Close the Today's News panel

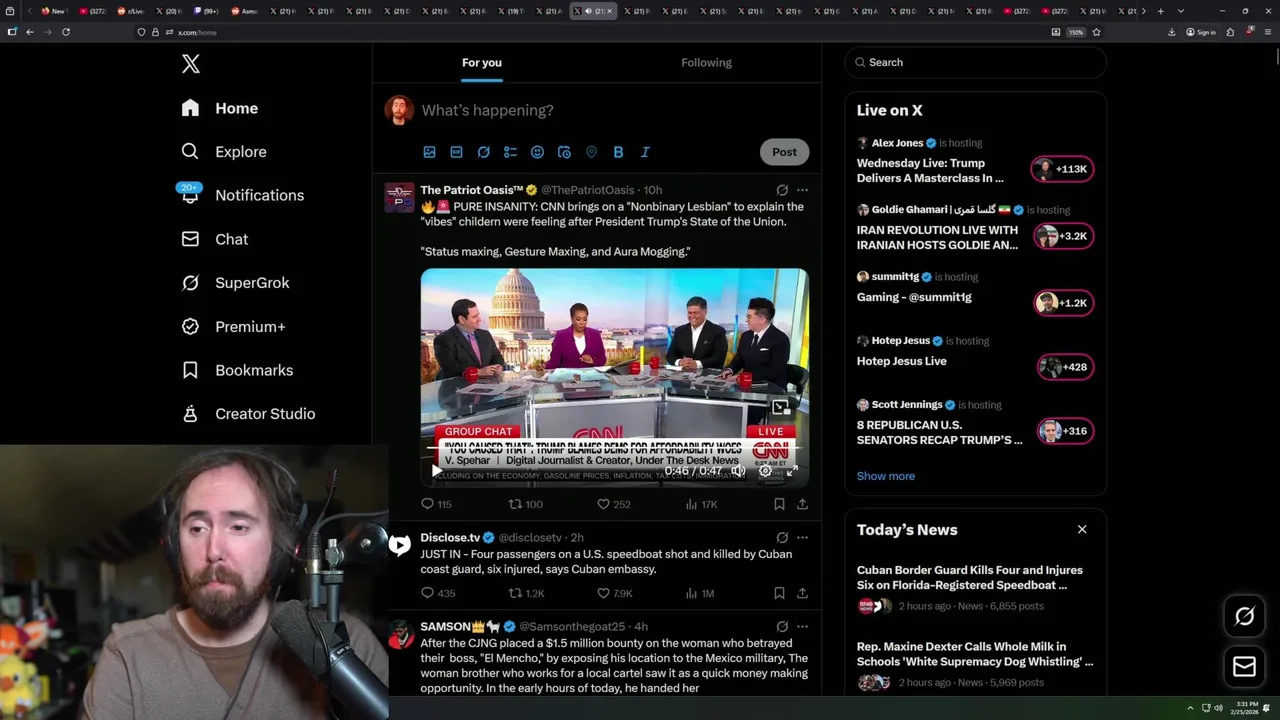coord(1082,529)
